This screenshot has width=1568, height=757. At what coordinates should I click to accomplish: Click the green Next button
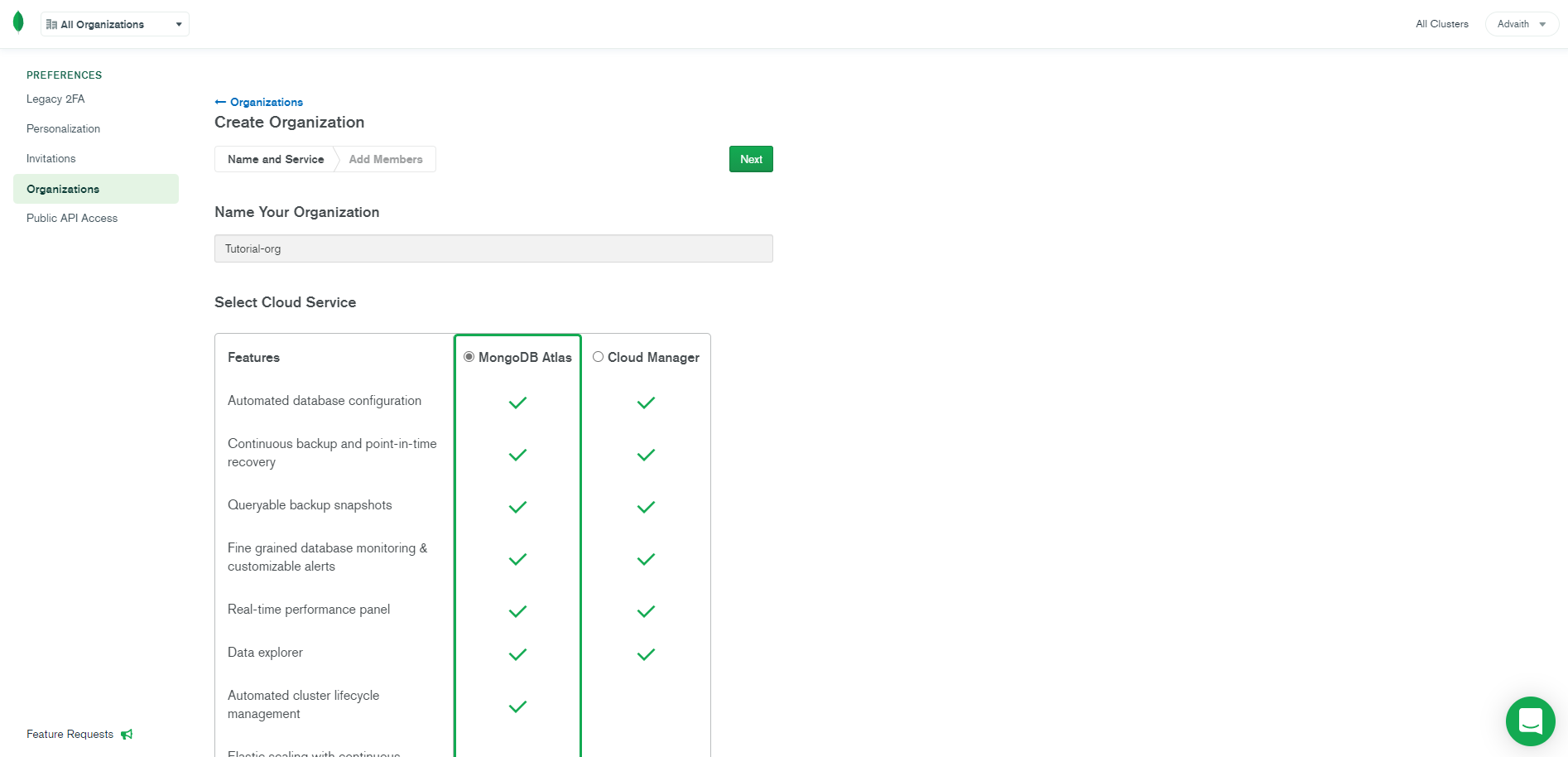click(x=751, y=159)
